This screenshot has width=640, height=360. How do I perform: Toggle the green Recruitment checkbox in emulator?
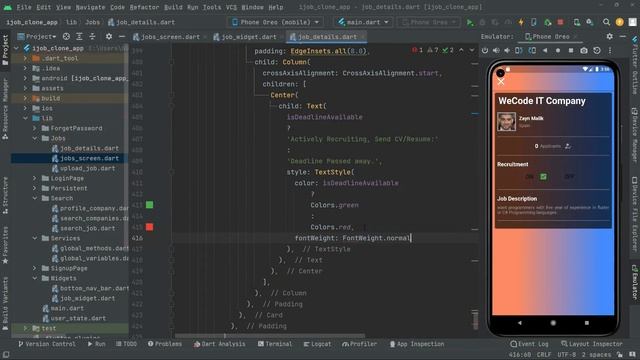click(543, 177)
